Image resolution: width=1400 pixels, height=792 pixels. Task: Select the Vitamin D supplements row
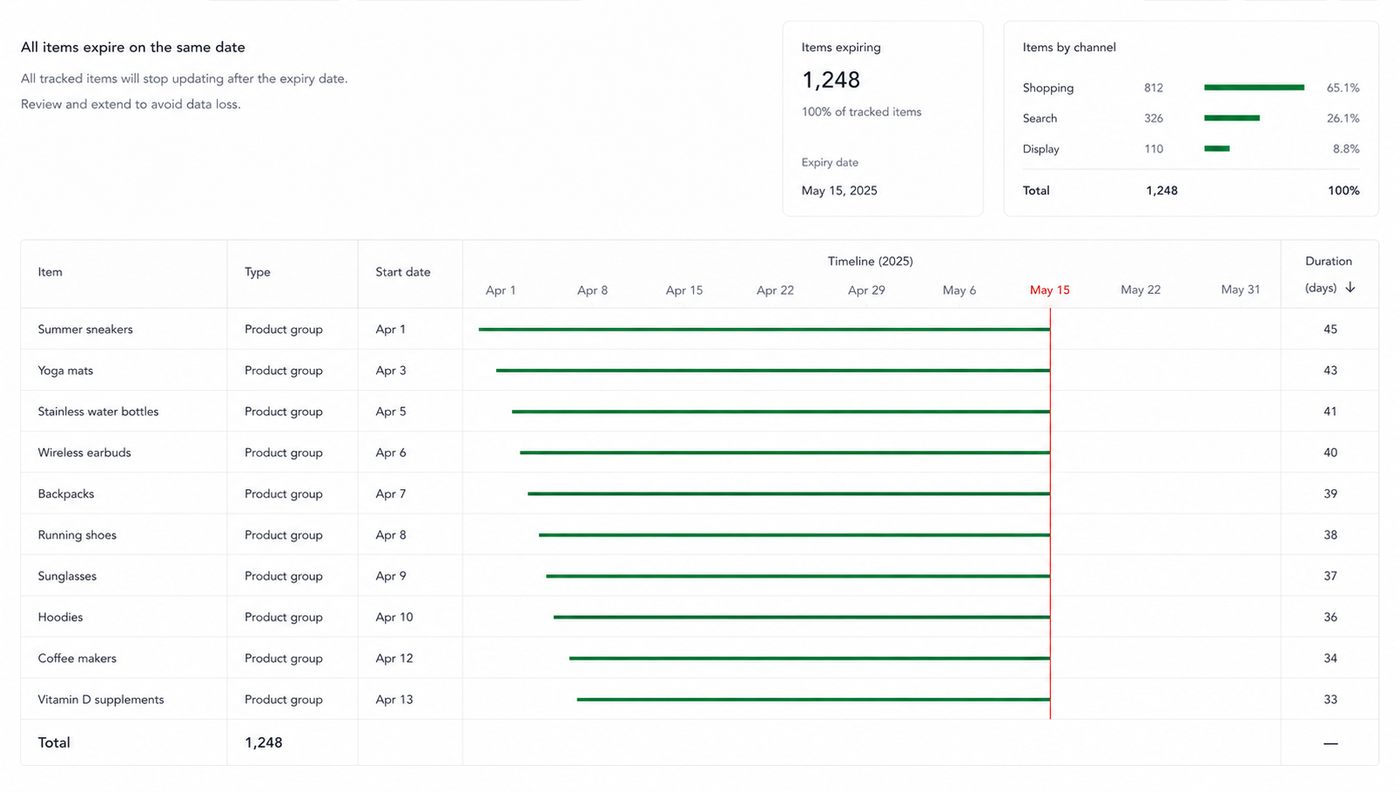pyautogui.click(x=699, y=700)
